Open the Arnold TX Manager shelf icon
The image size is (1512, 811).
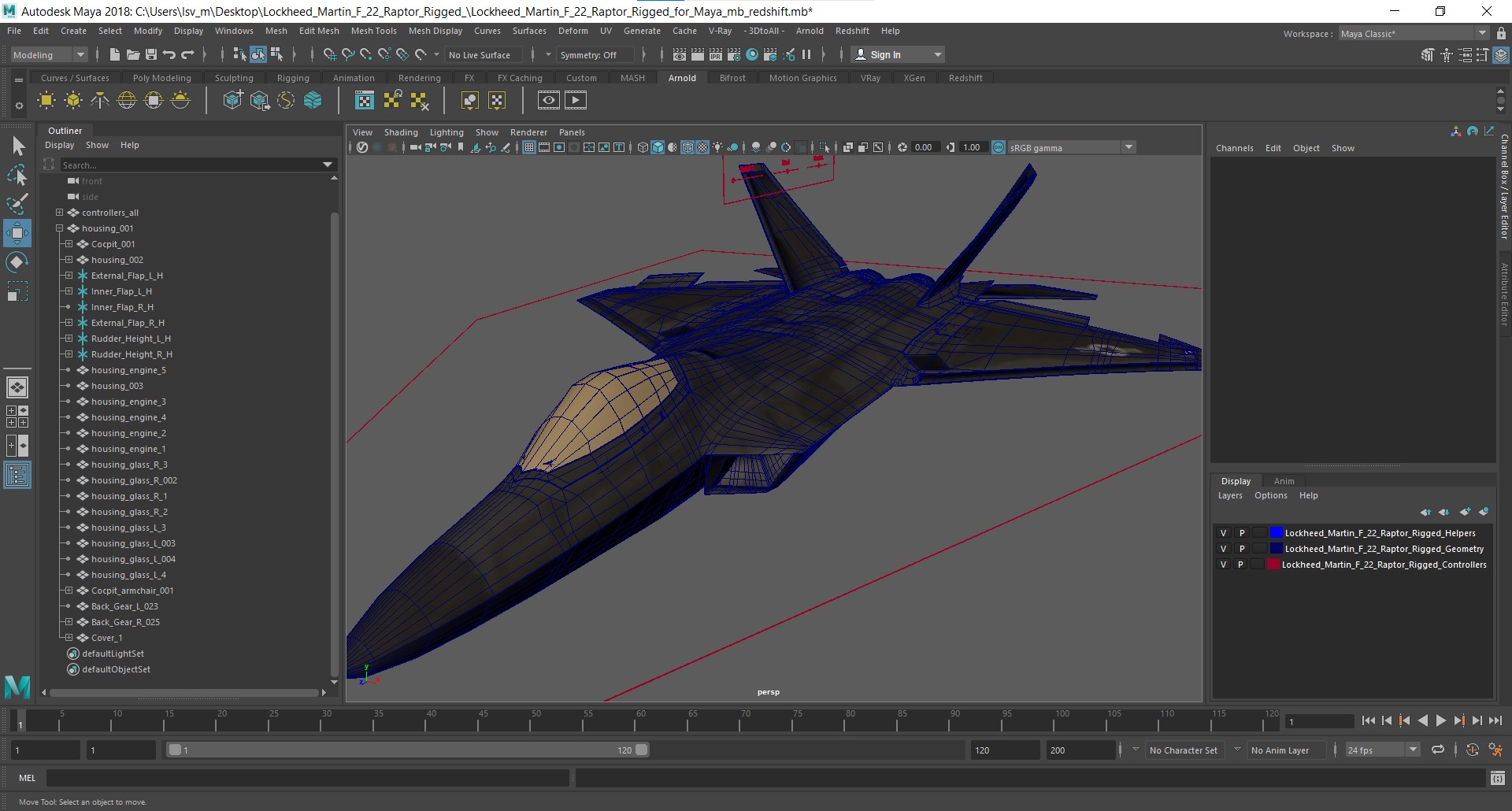(365, 100)
